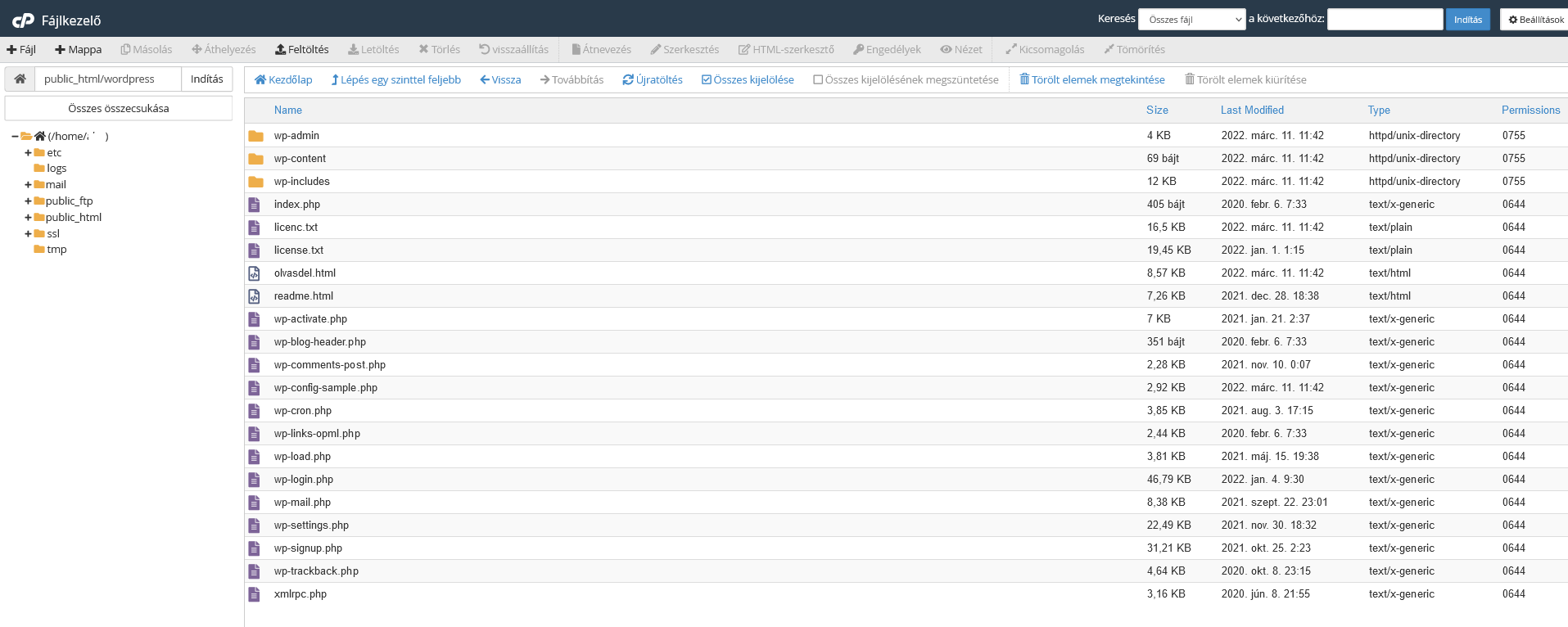Open the Feltöltés upload tool
Screen dimensions: 1568x627
click(x=301, y=49)
